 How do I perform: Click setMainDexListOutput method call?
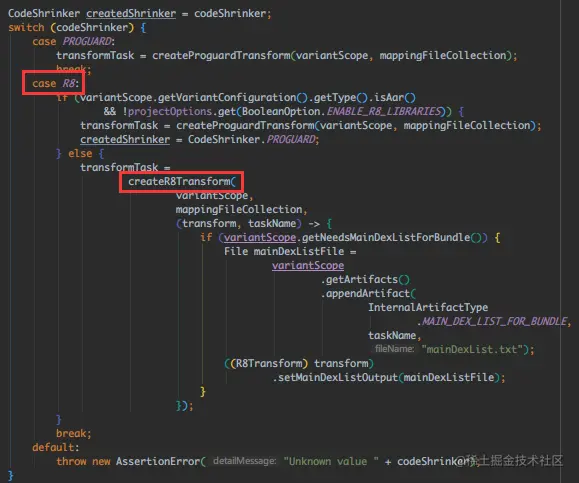tap(338, 377)
